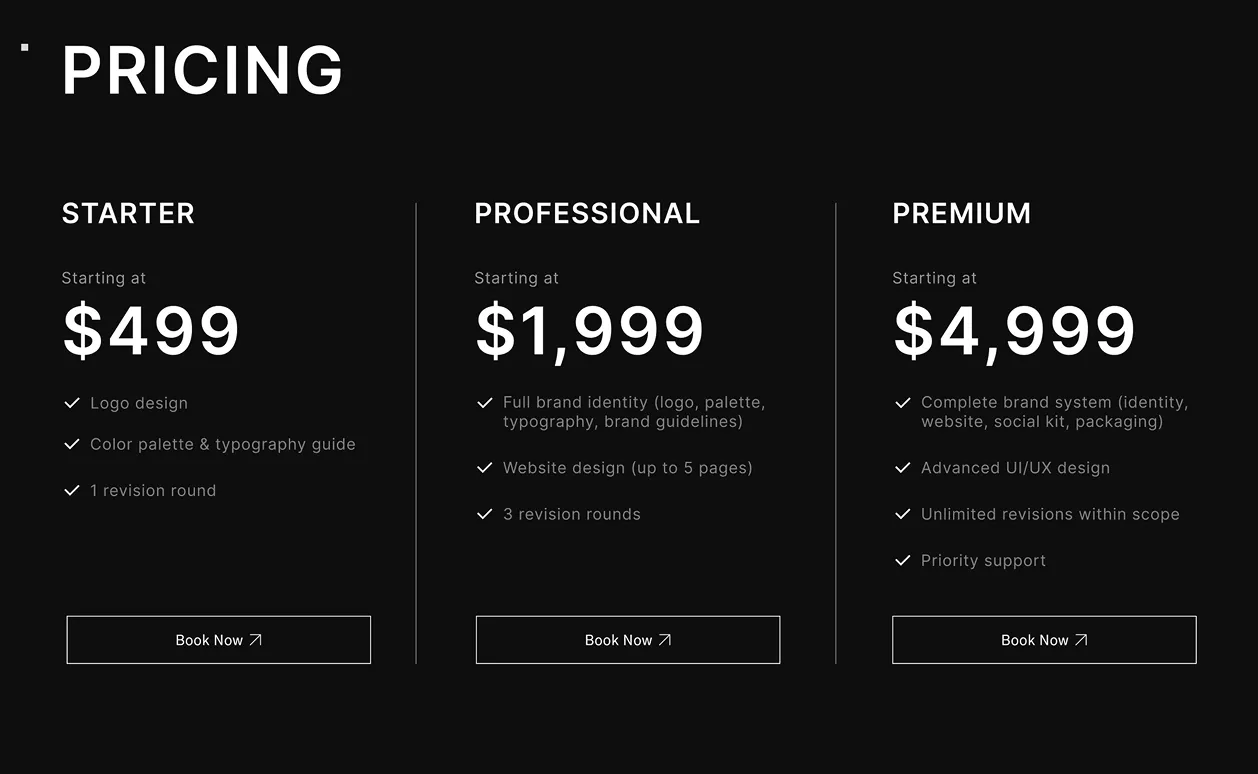
Task: Click the checkmark beside 1 revision round
Action: pyautogui.click(x=72, y=490)
